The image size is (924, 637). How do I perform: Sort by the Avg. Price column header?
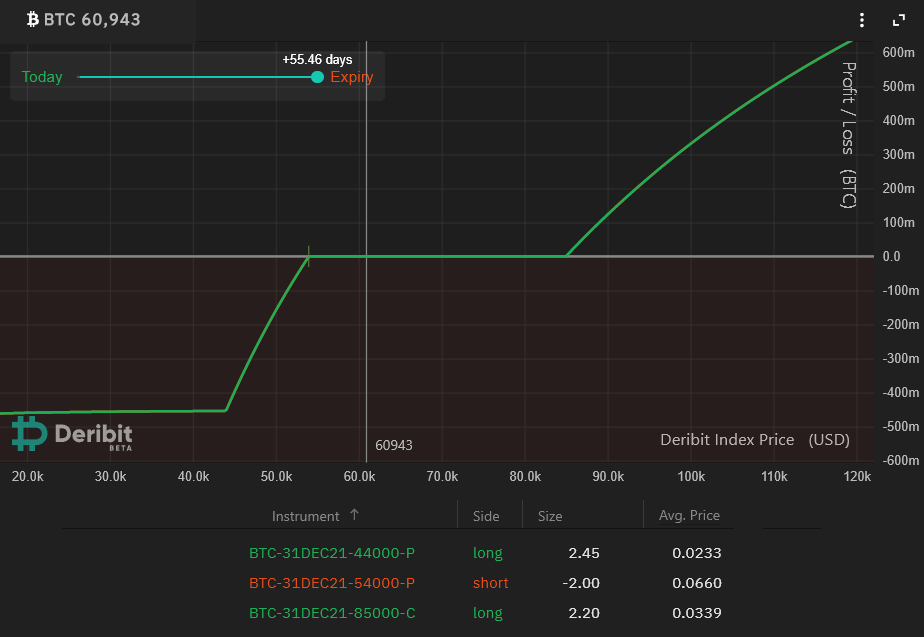tap(689, 516)
